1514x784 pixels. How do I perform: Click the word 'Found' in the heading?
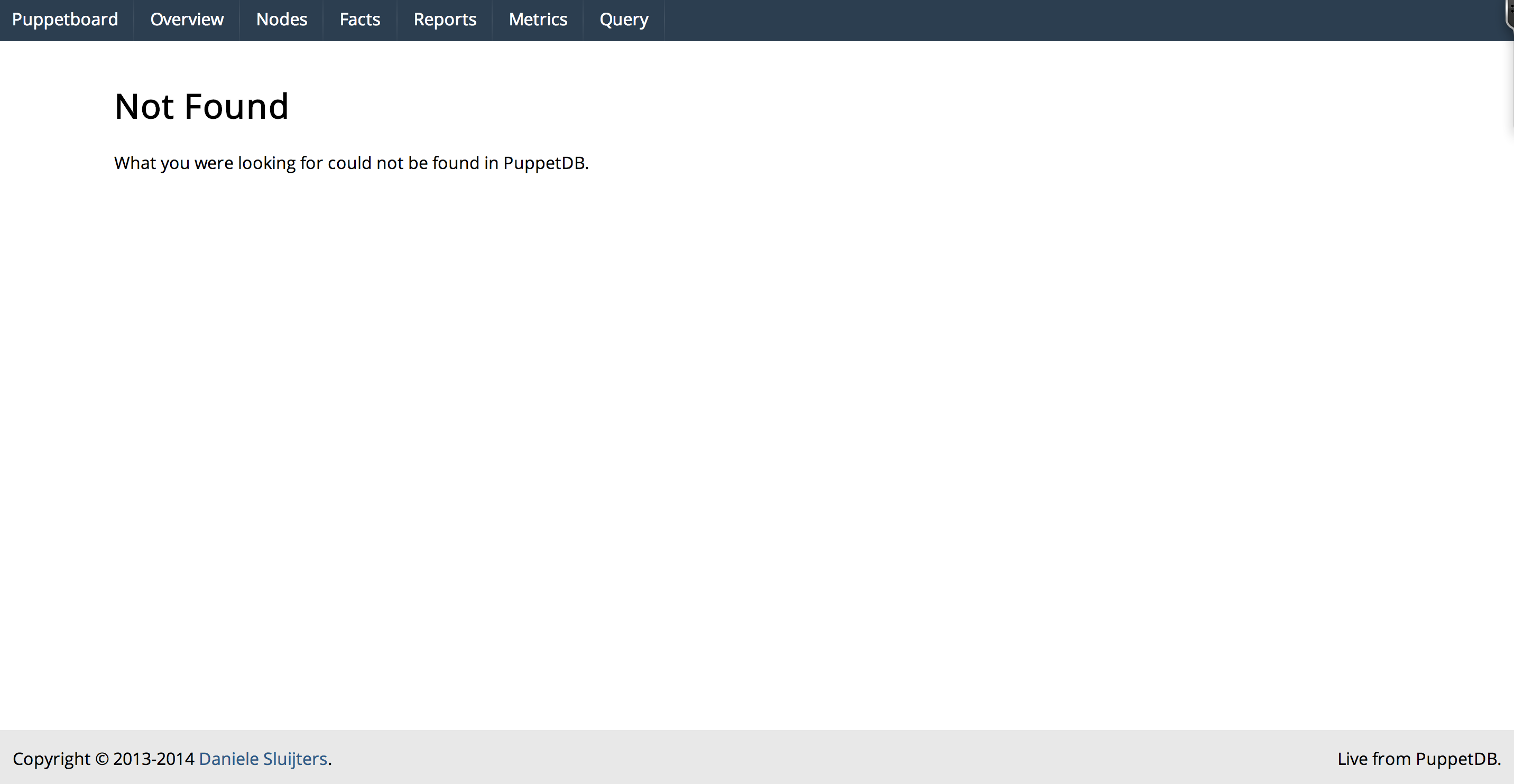coord(236,107)
